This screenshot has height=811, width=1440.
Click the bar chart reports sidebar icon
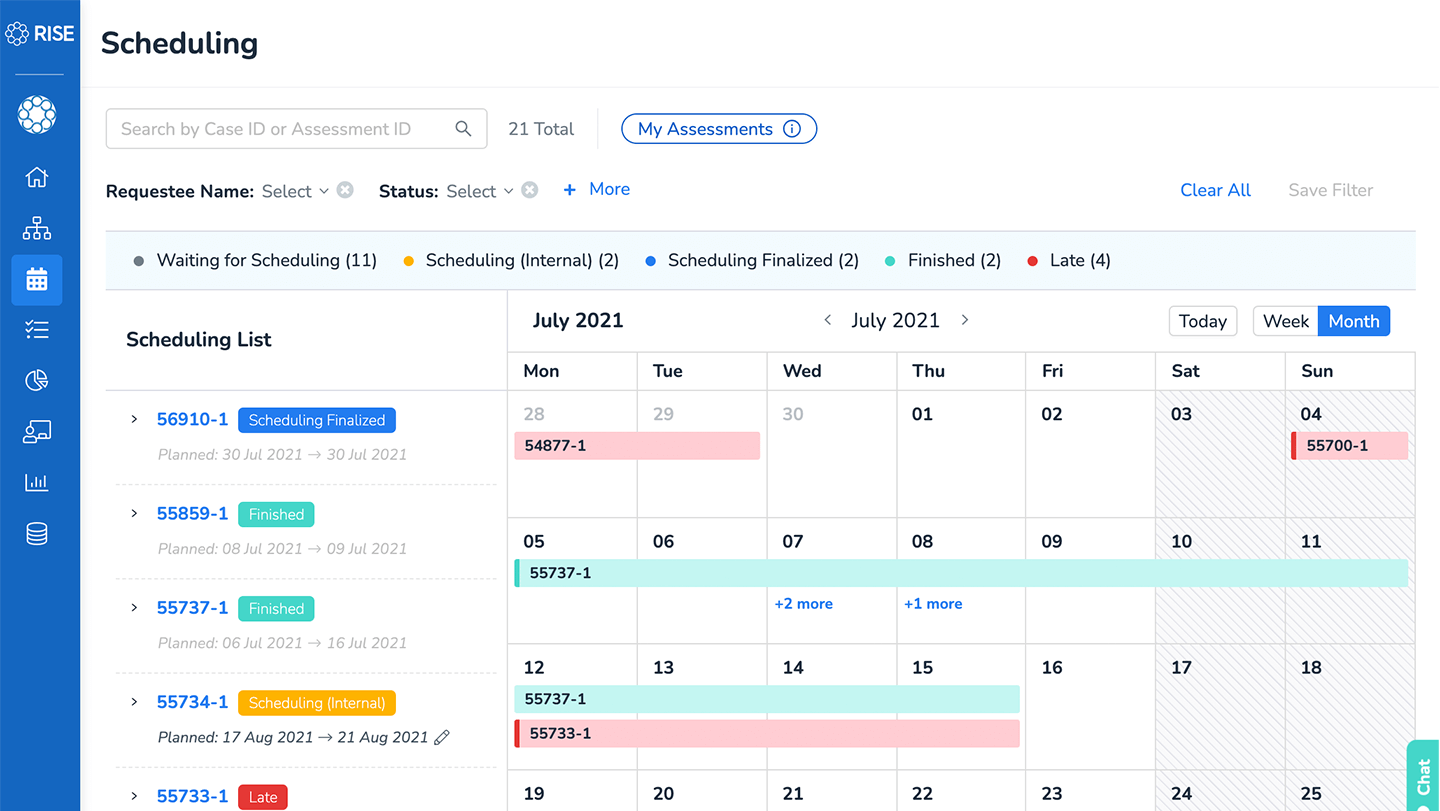tap(37, 483)
